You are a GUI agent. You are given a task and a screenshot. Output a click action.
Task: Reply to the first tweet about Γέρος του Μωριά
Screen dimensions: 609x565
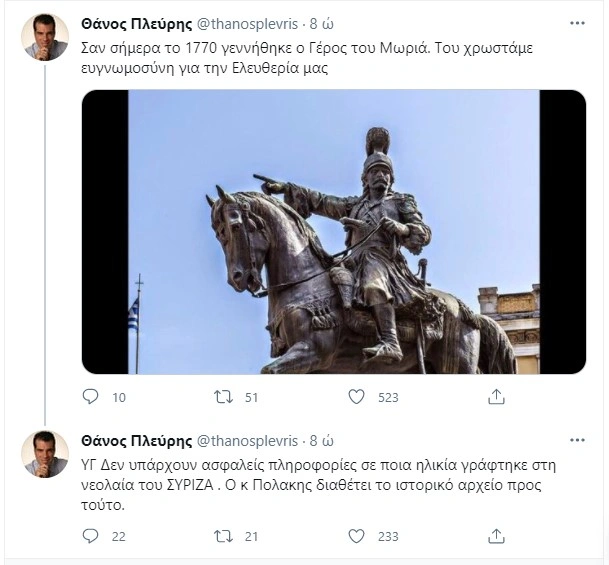(91, 397)
